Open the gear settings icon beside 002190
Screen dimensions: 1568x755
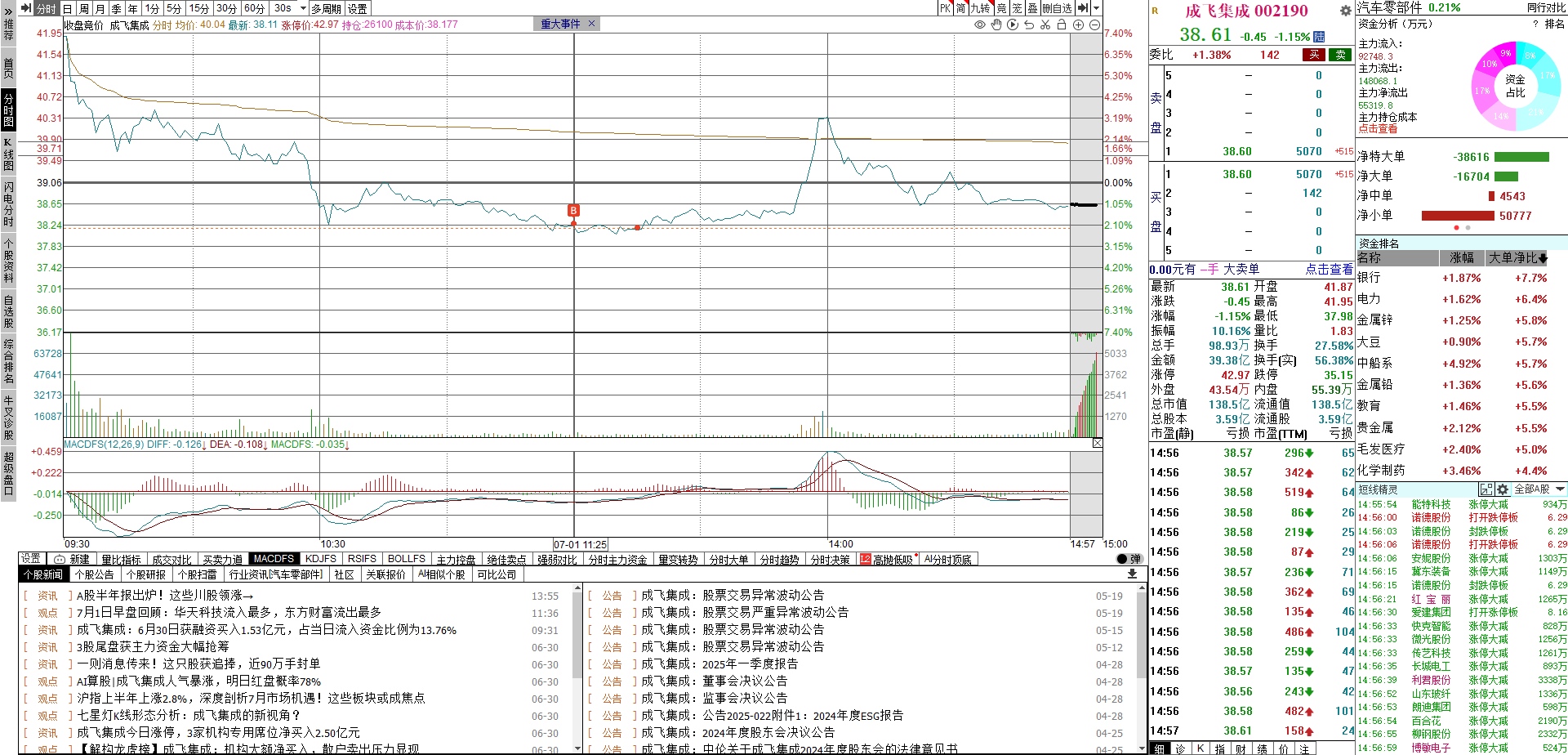click(1346, 11)
